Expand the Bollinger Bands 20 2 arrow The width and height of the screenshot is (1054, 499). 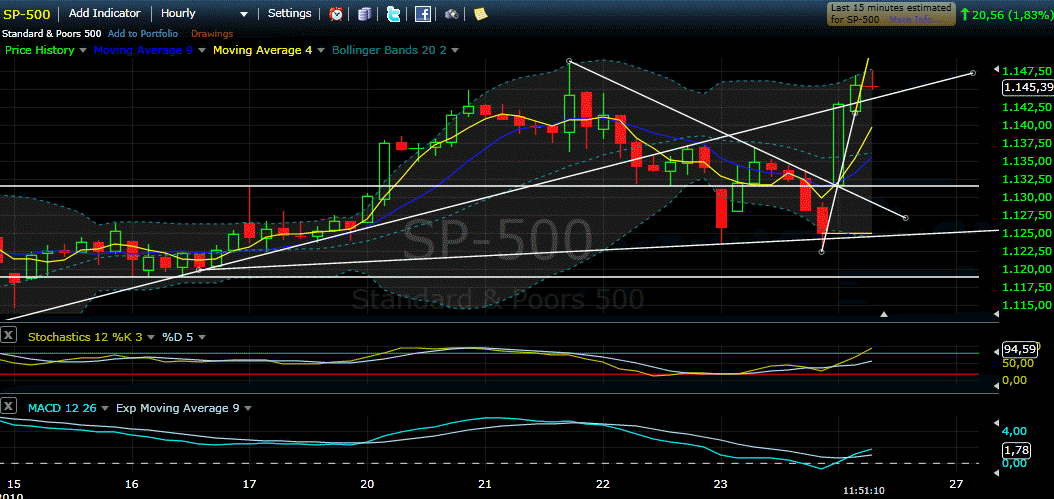pyautogui.click(x=454, y=50)
